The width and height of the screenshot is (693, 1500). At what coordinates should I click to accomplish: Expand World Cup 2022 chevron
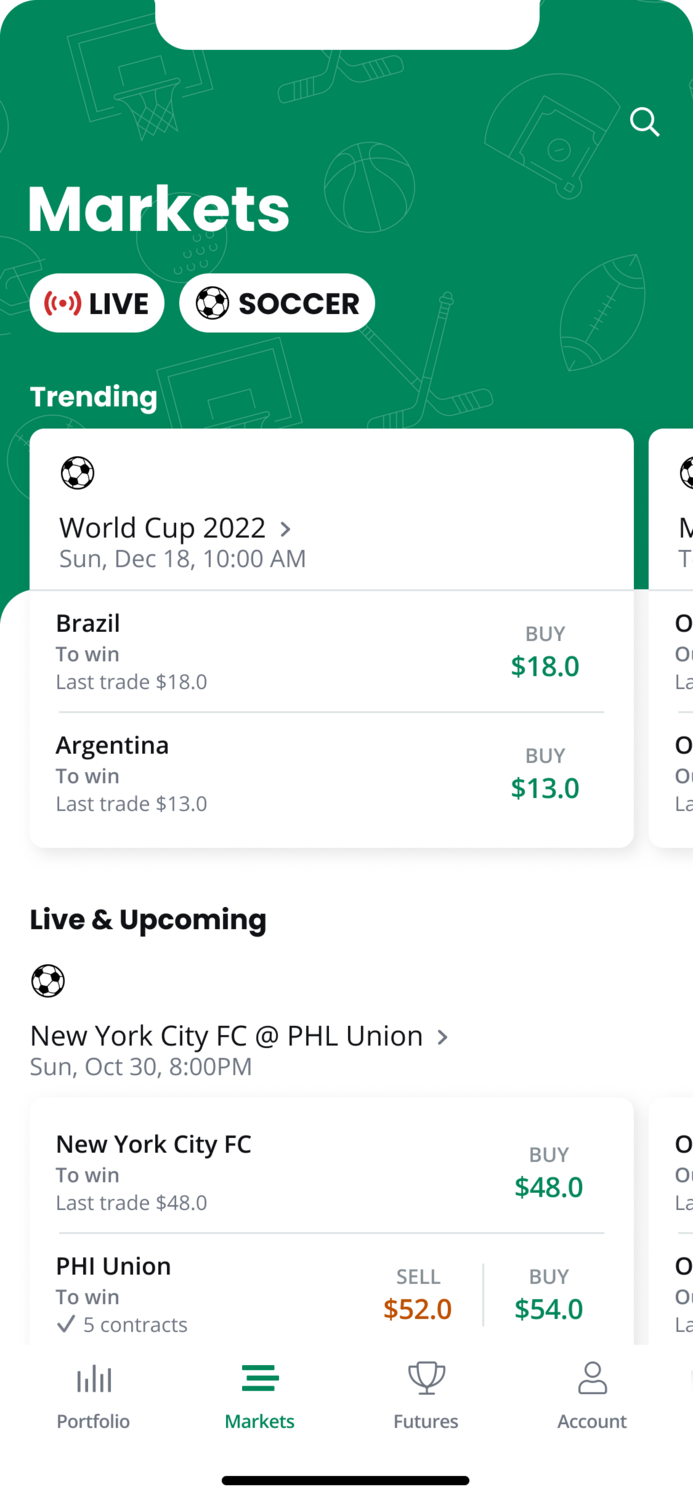285,528
